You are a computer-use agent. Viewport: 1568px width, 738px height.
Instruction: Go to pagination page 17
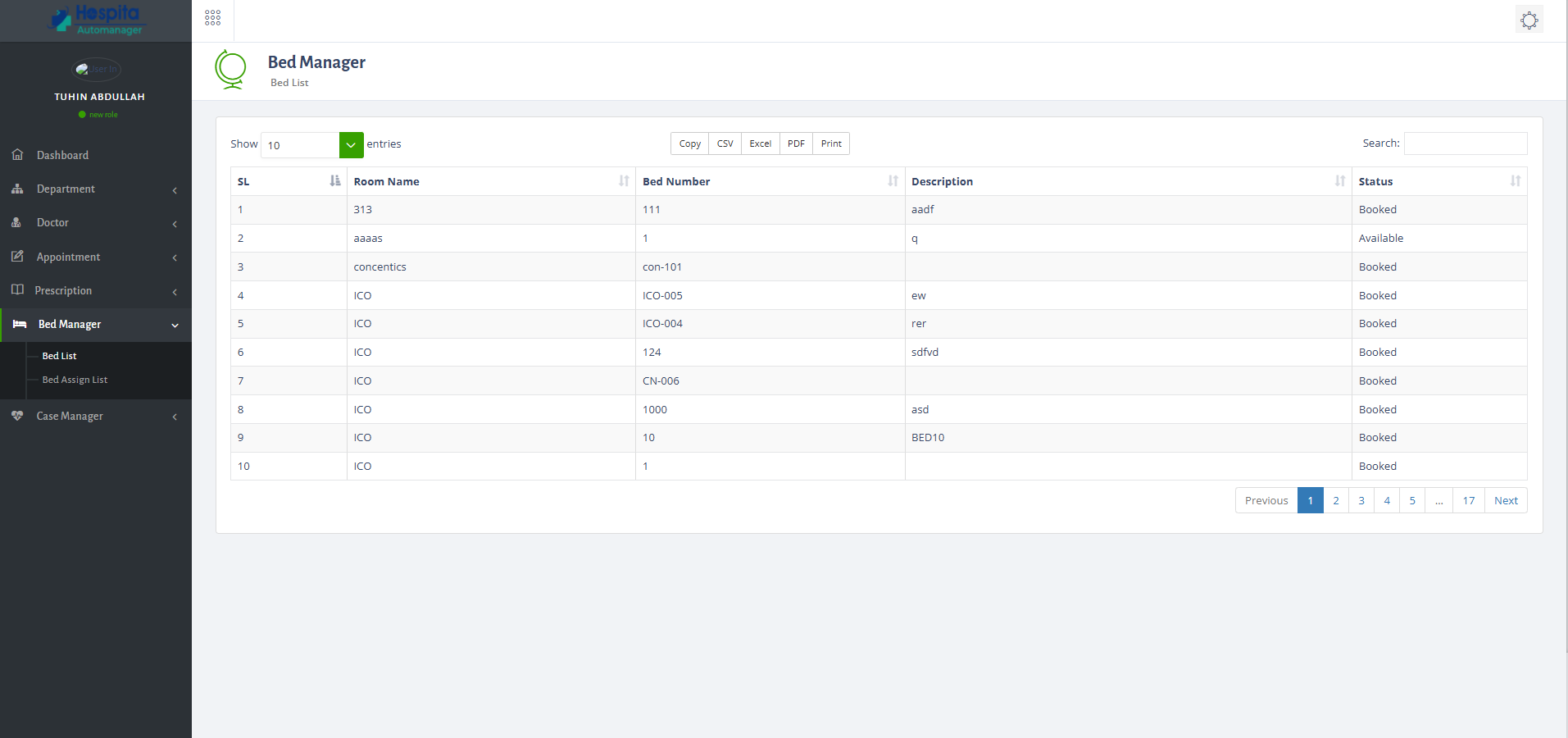point(1468,499)
